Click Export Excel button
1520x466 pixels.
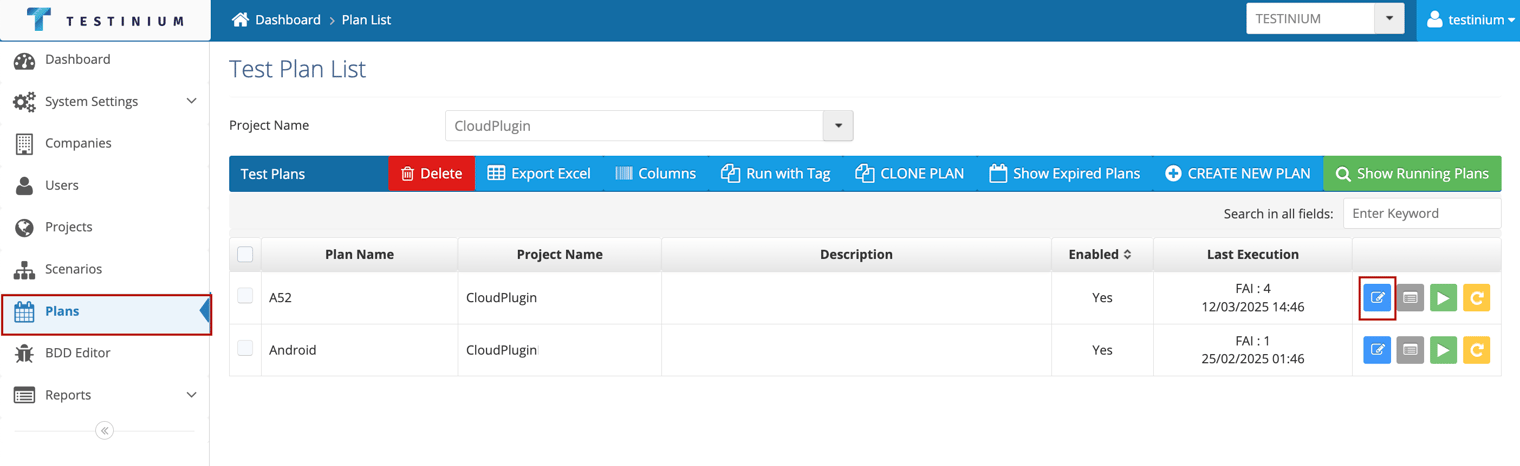tap(539, 174)
